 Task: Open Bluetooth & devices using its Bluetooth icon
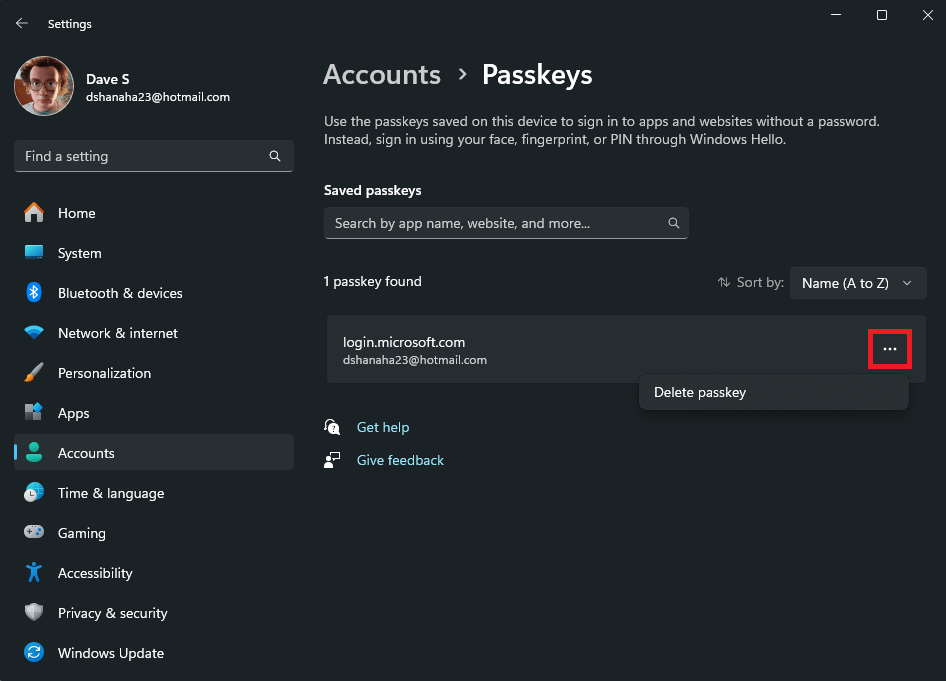coord(34,293)
